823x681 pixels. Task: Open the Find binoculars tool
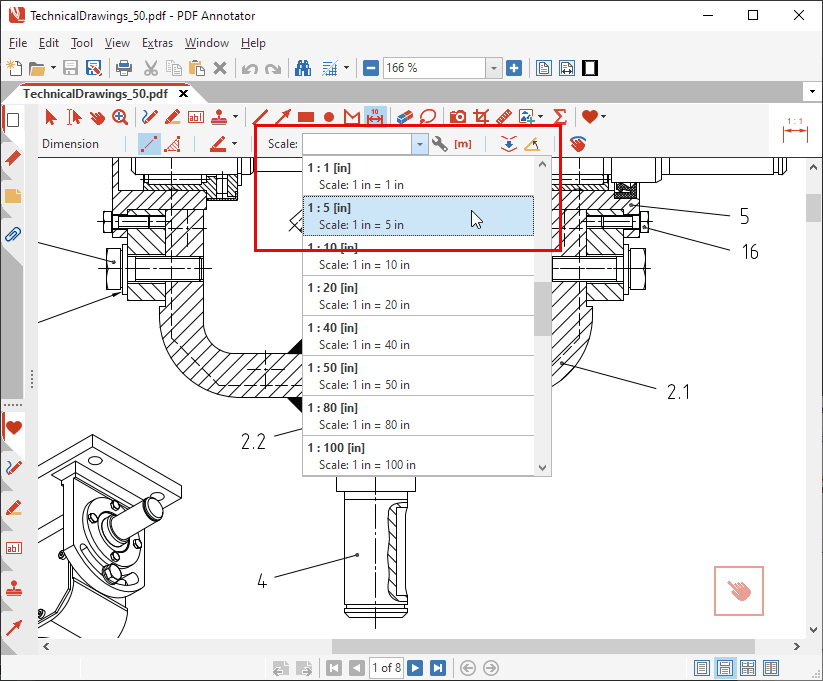[x=303, y=68]
